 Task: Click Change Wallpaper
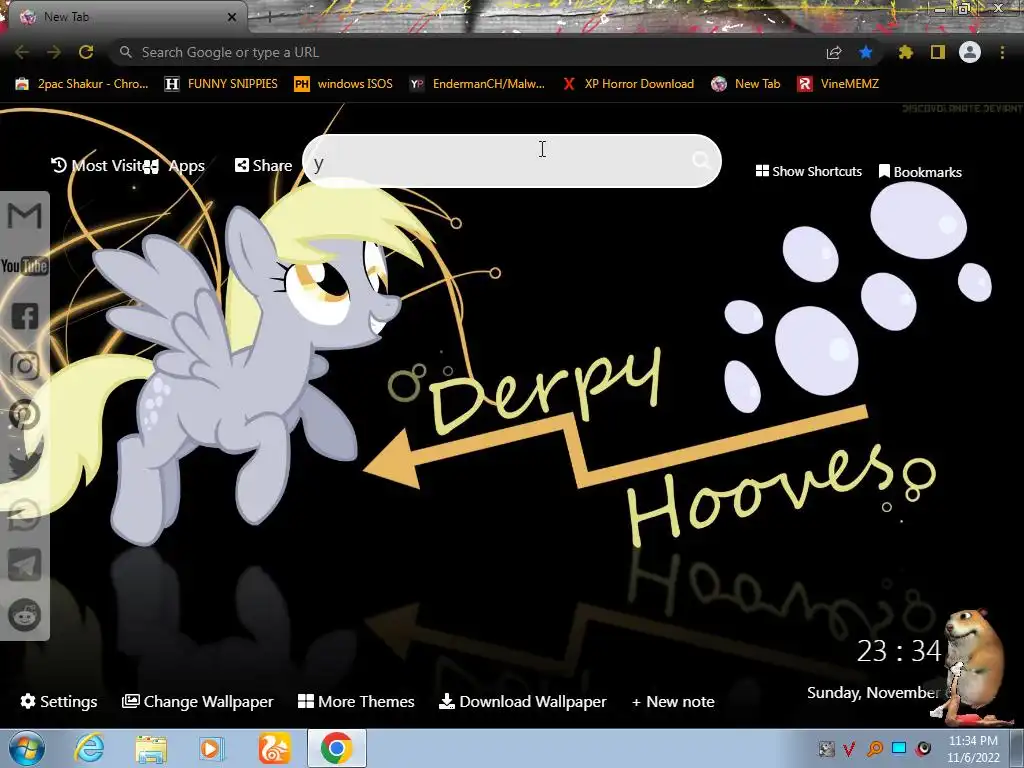point(198,701)
